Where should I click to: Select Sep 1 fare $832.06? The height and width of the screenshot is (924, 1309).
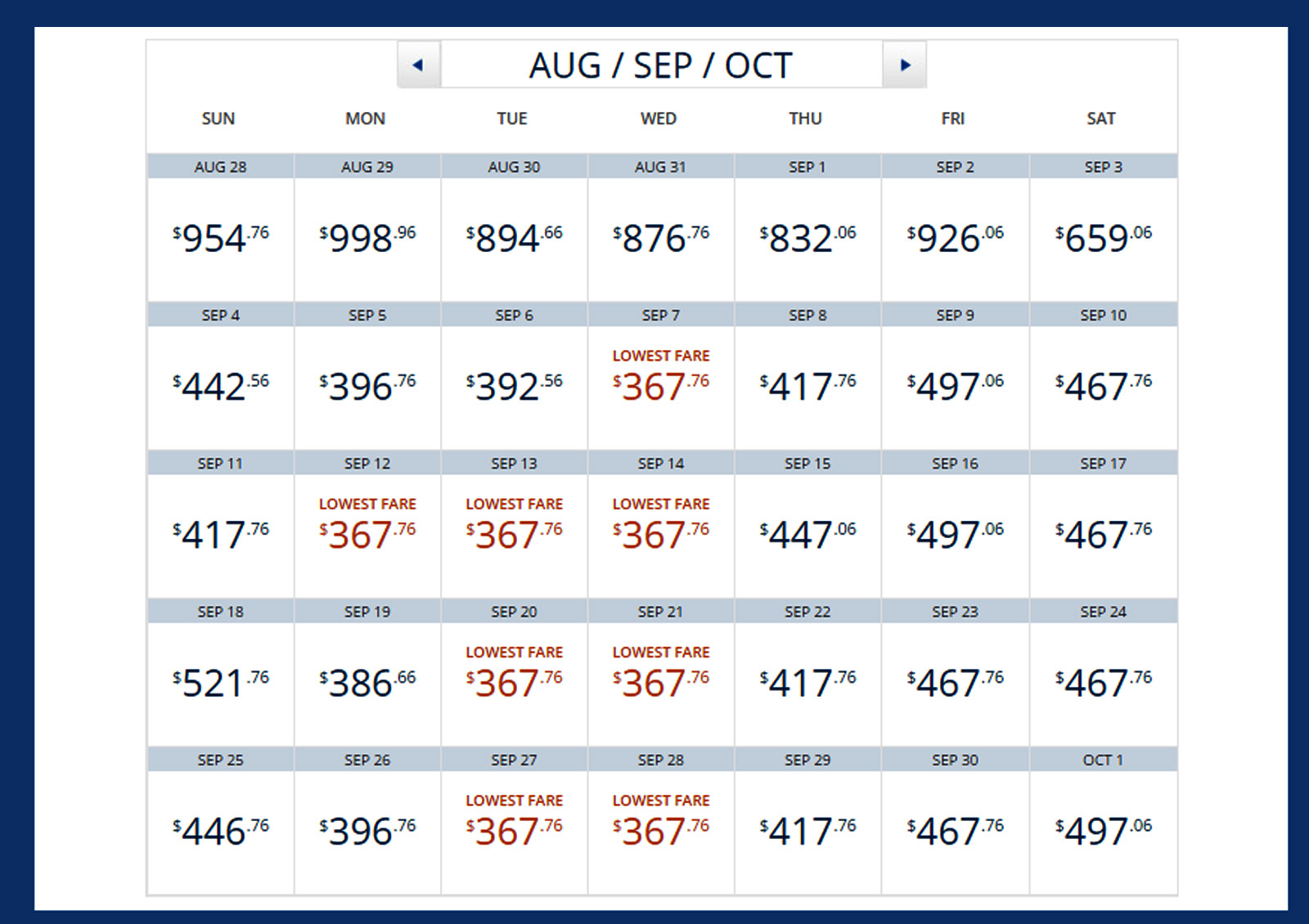pyautogui.click(x=807, y=239)
